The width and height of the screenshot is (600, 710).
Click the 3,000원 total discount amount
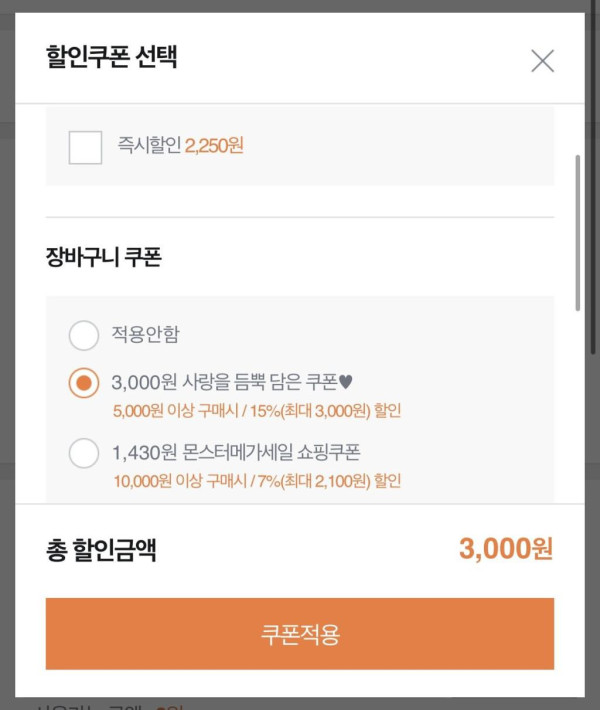pyautogui.click(x=505, y=549)
